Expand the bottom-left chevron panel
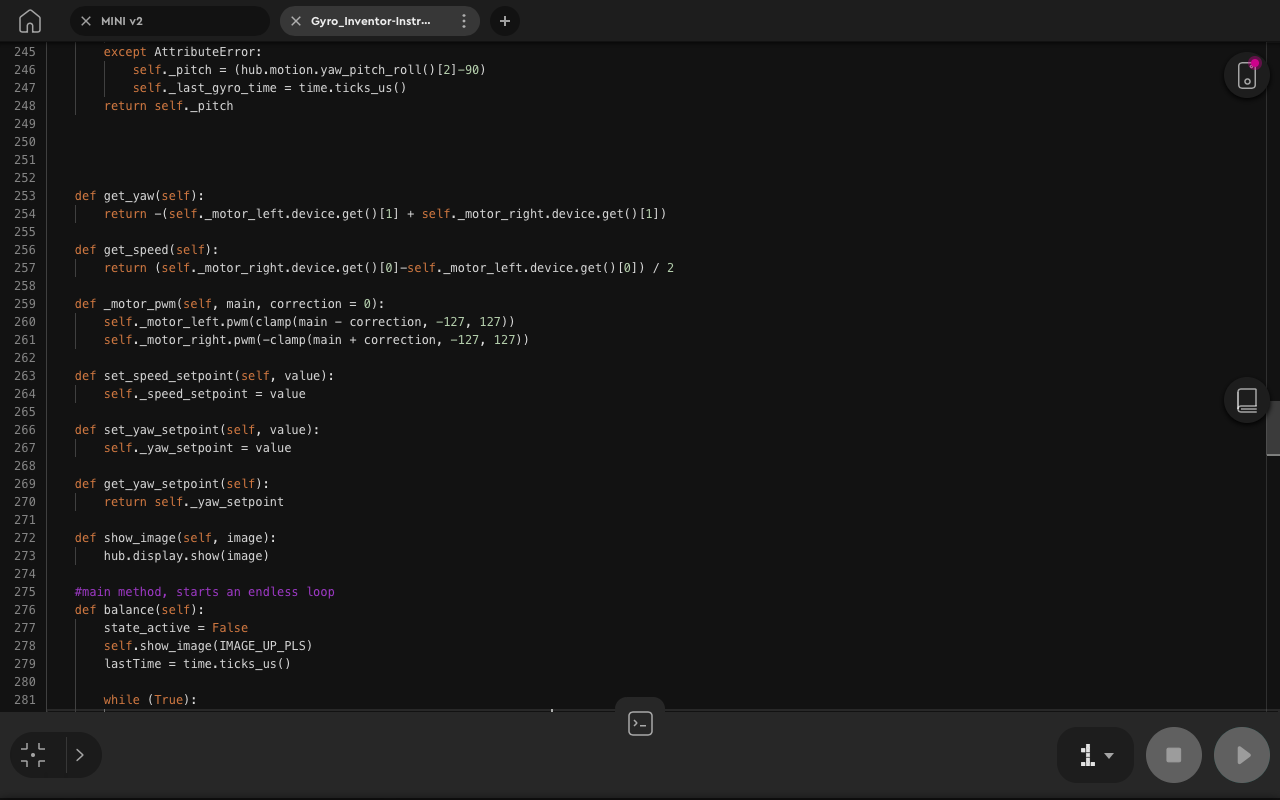 80,755
